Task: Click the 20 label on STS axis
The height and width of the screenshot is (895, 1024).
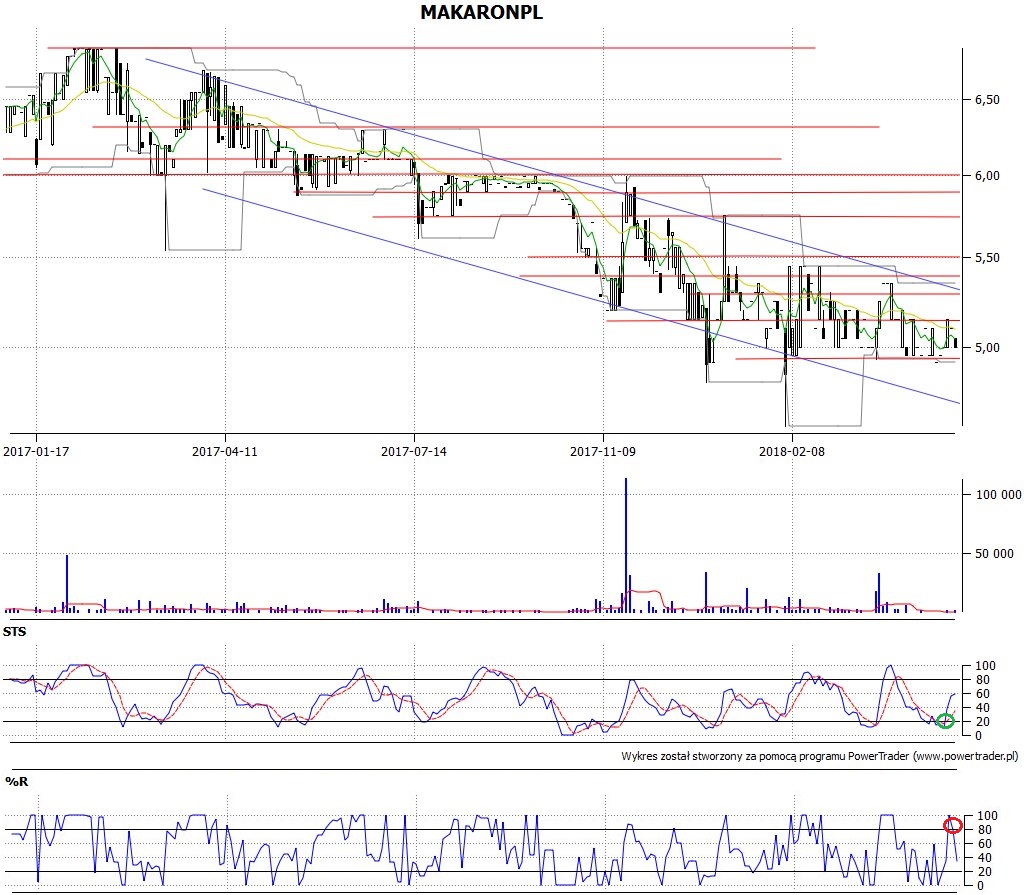Action: pos(982,722)
